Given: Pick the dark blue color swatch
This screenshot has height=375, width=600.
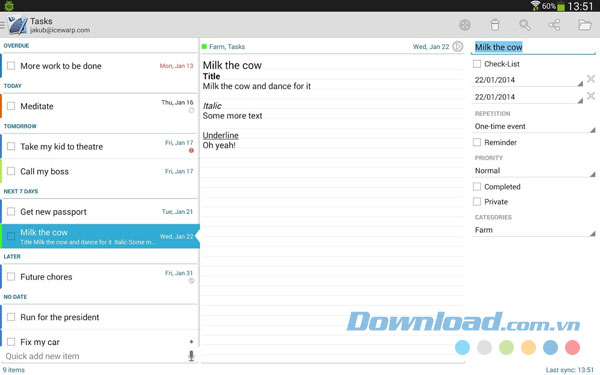Looking at the screenshot, I should tap(550, 347).
